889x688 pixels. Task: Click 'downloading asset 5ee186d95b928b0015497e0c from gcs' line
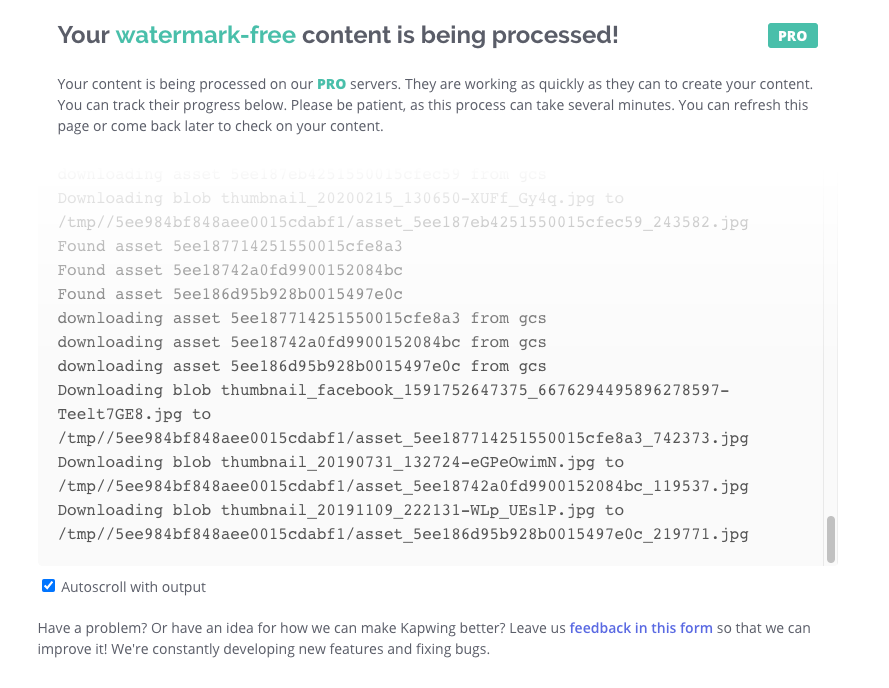[302, 366]
